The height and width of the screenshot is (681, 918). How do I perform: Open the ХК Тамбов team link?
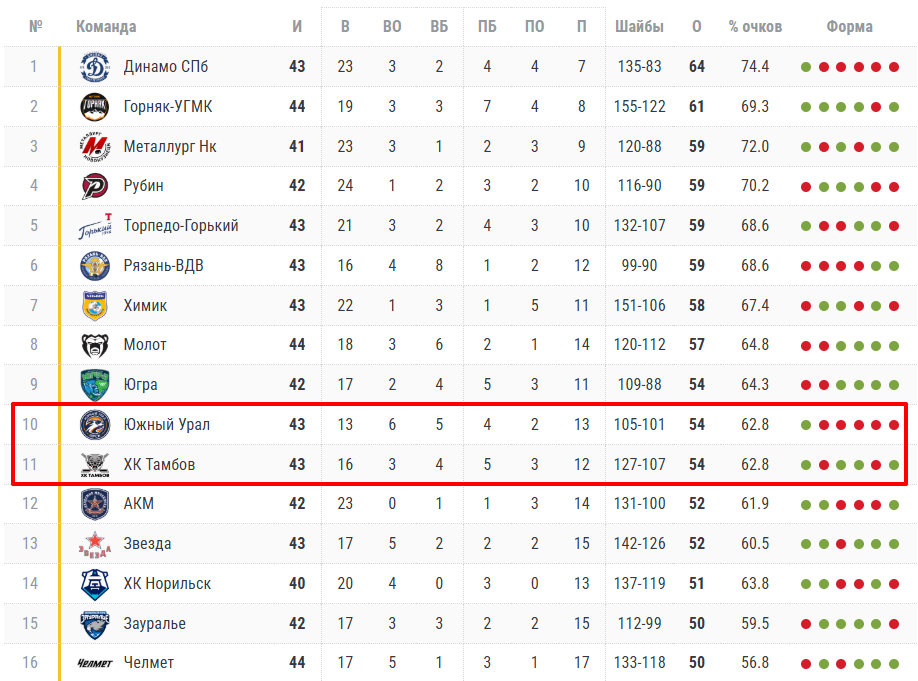(159, 465)
